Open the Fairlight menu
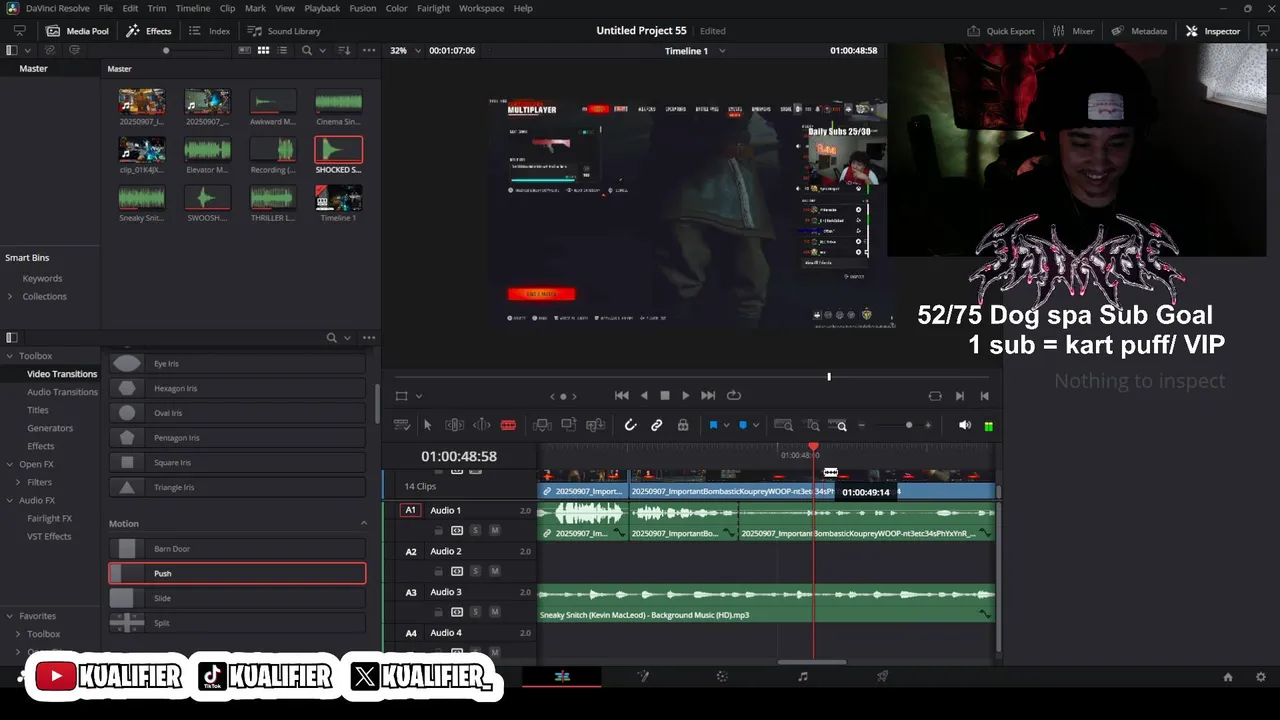 pos(433,8)
